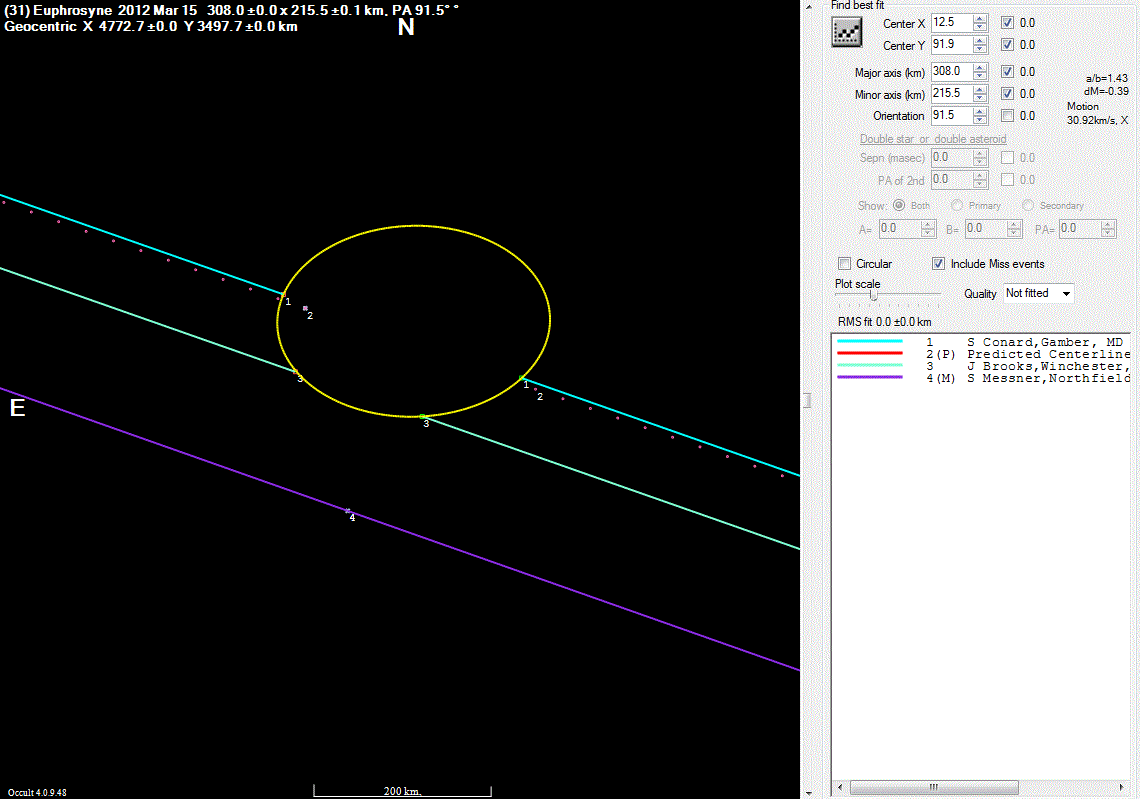Click the Center X input field
The height and width of the screenshot is (799, 1140).
(x=949, y=22)
